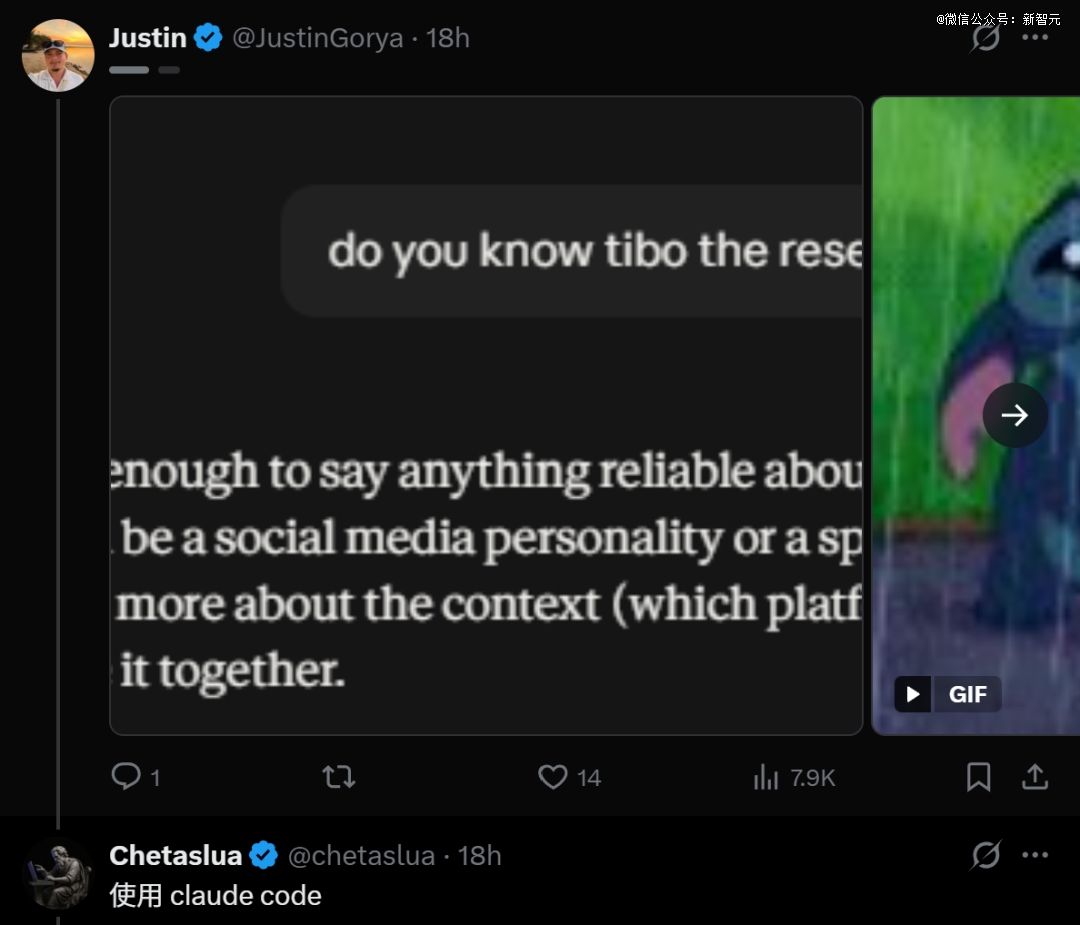The height and width of the screenshot is (925, 1080).
Task: Visit the @JustinGorya handle link
Action: tap(318, 38)
